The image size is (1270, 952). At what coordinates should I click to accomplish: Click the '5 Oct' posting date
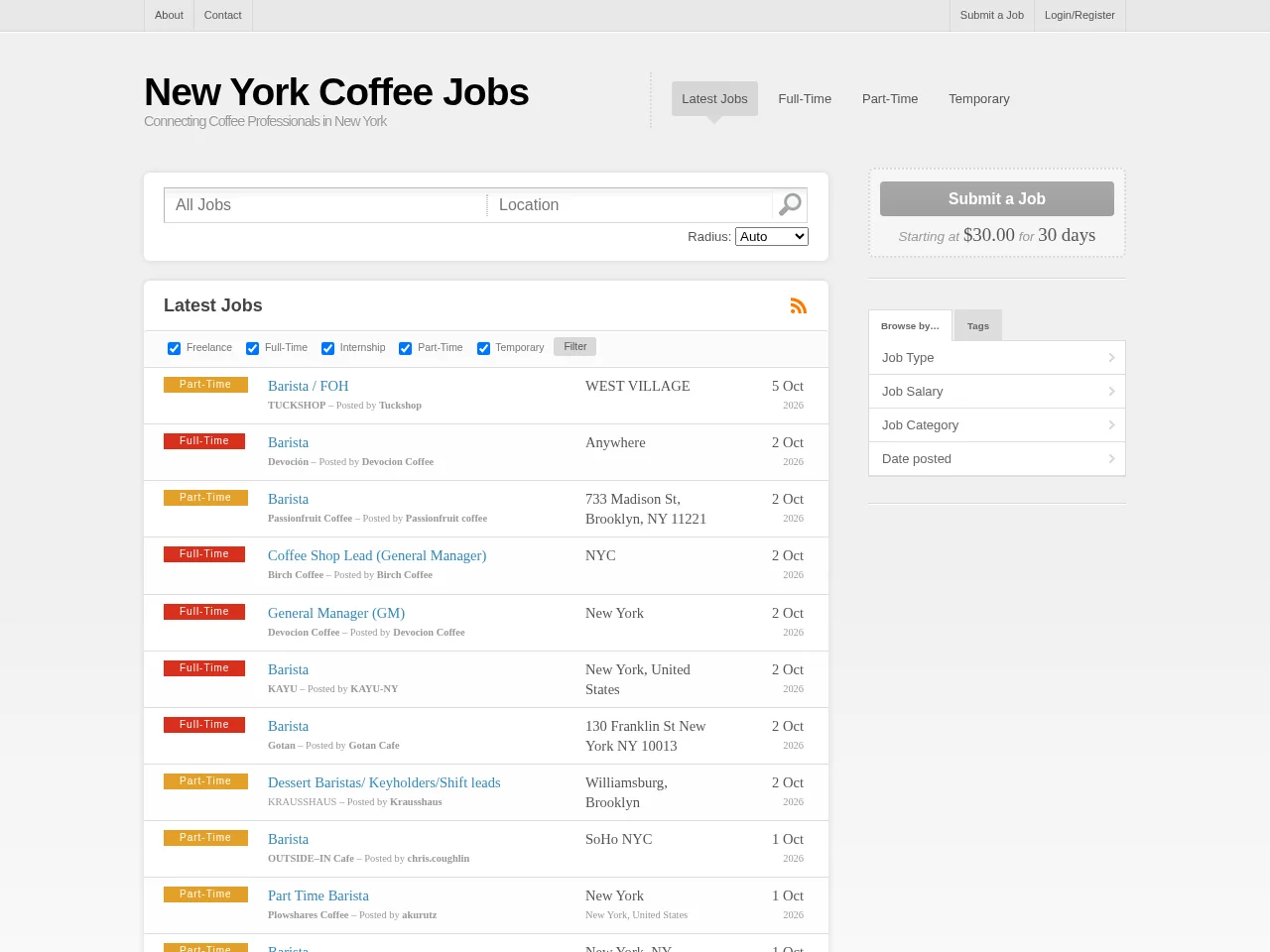pos(788,386)
